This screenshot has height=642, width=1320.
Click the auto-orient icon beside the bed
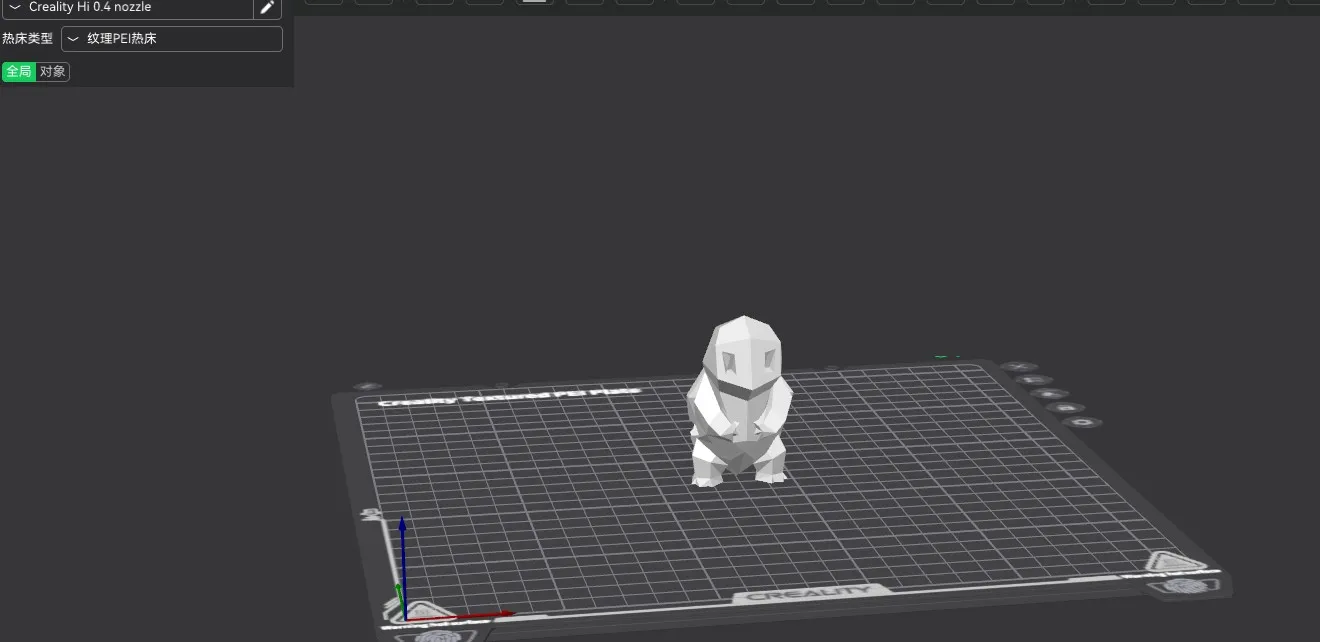1035,380
